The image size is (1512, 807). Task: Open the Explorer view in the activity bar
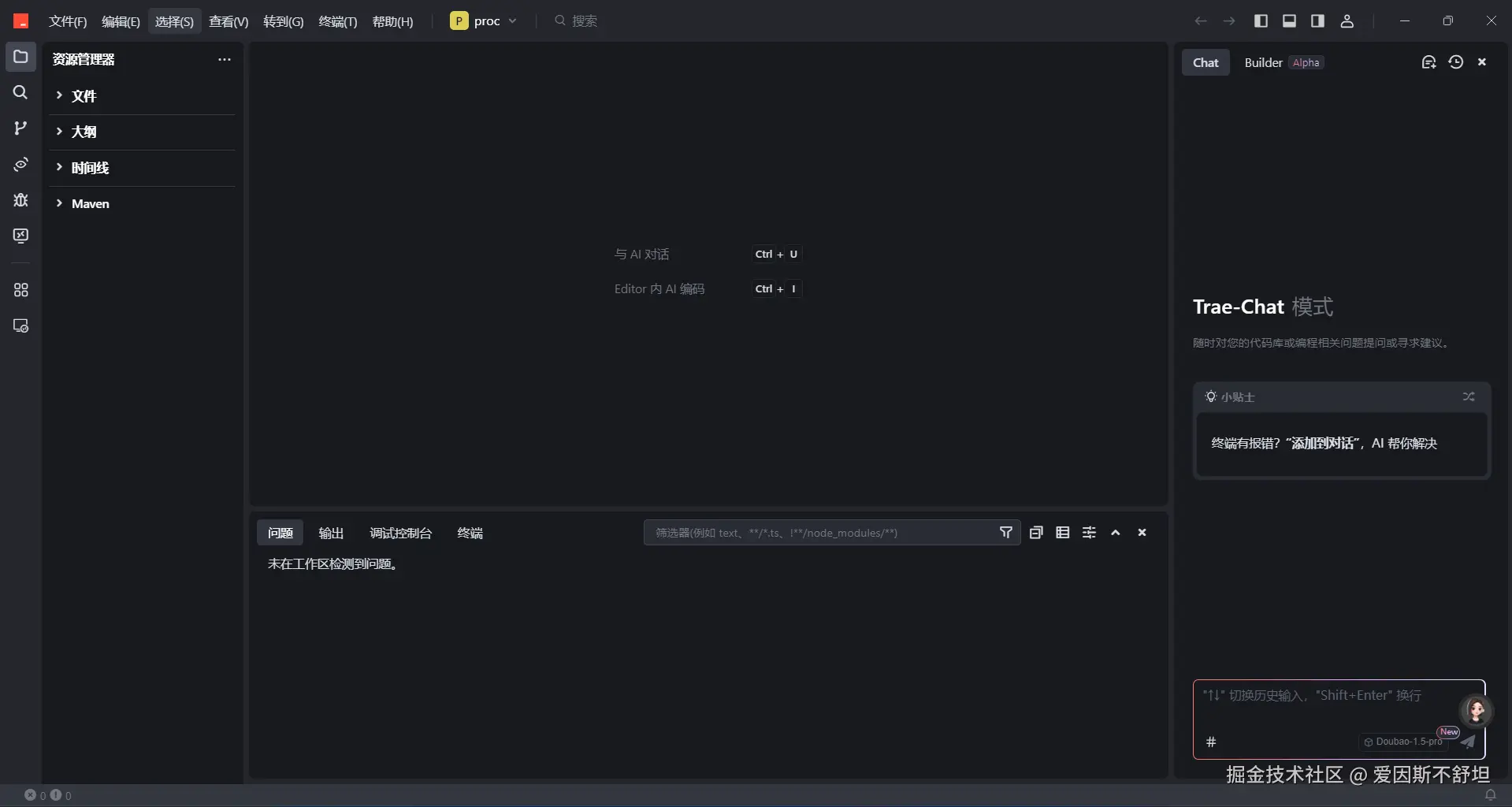(20, 57)
